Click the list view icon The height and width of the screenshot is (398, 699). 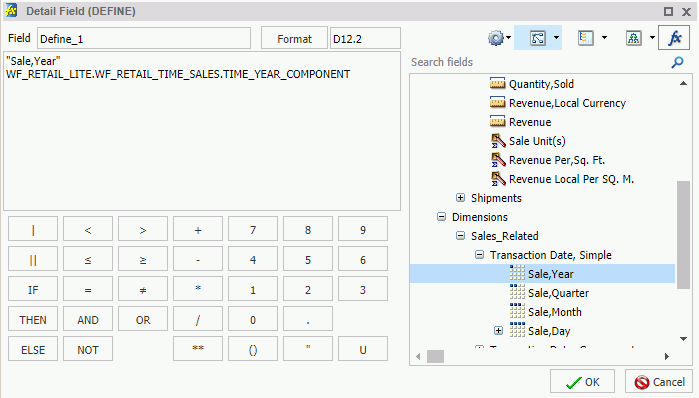pos(586,38)
